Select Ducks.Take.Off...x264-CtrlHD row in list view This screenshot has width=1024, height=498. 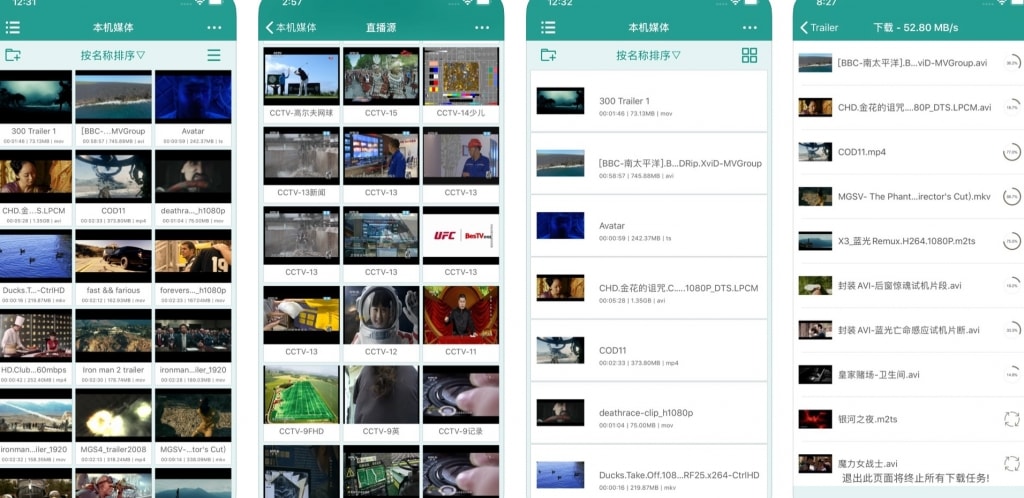[648, 471]
